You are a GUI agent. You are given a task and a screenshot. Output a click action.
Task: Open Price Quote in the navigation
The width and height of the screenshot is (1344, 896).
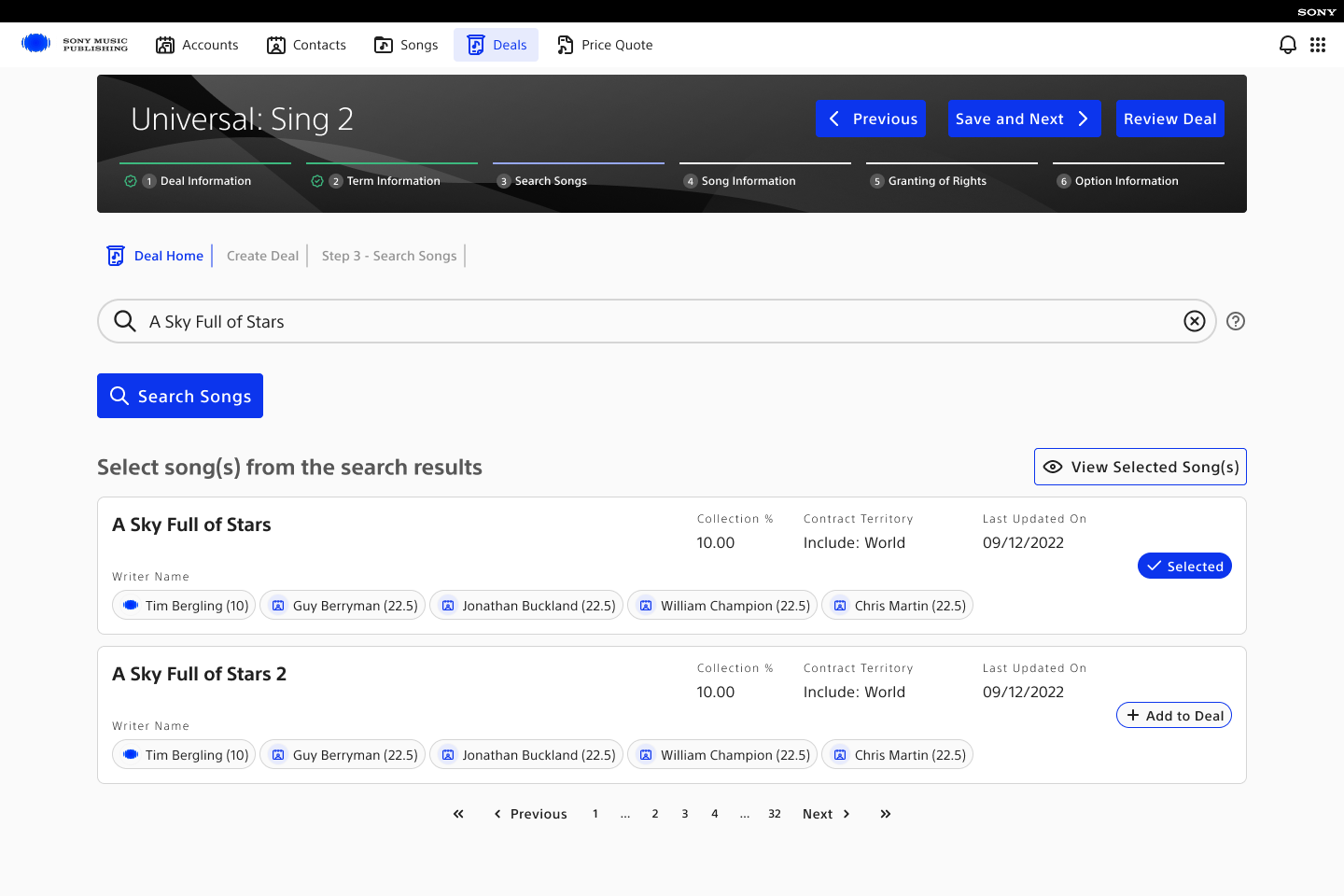click(x=605, y=45)
